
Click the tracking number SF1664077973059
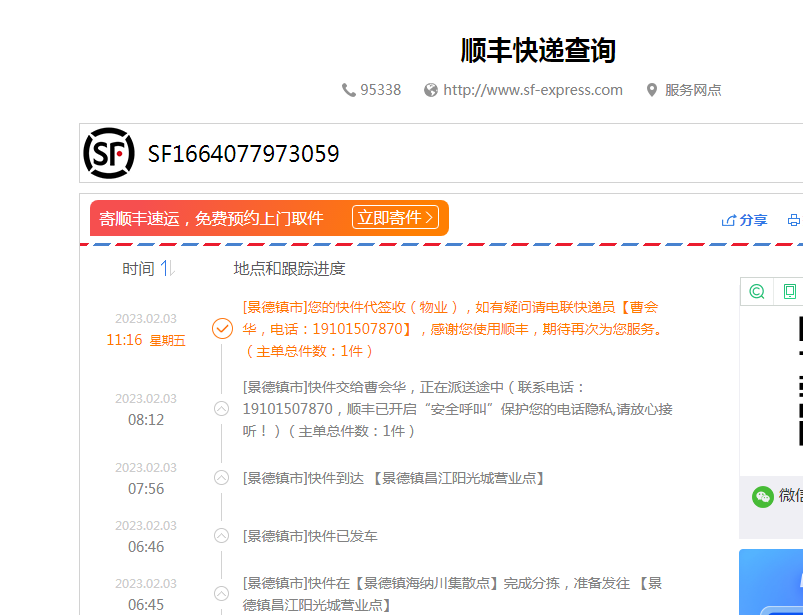243,154
